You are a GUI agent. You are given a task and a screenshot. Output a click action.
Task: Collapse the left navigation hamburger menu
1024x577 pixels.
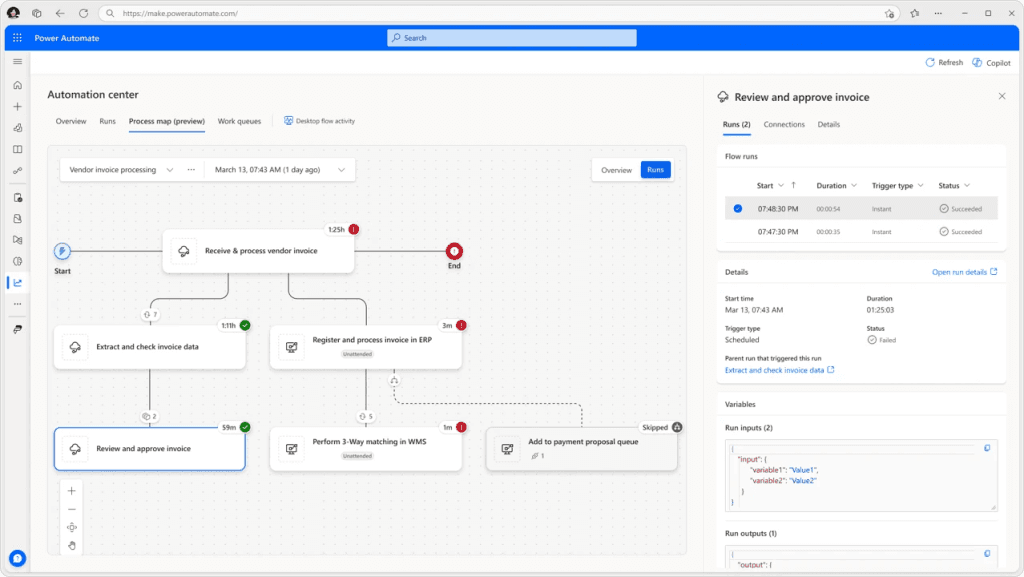coord(18,61)
